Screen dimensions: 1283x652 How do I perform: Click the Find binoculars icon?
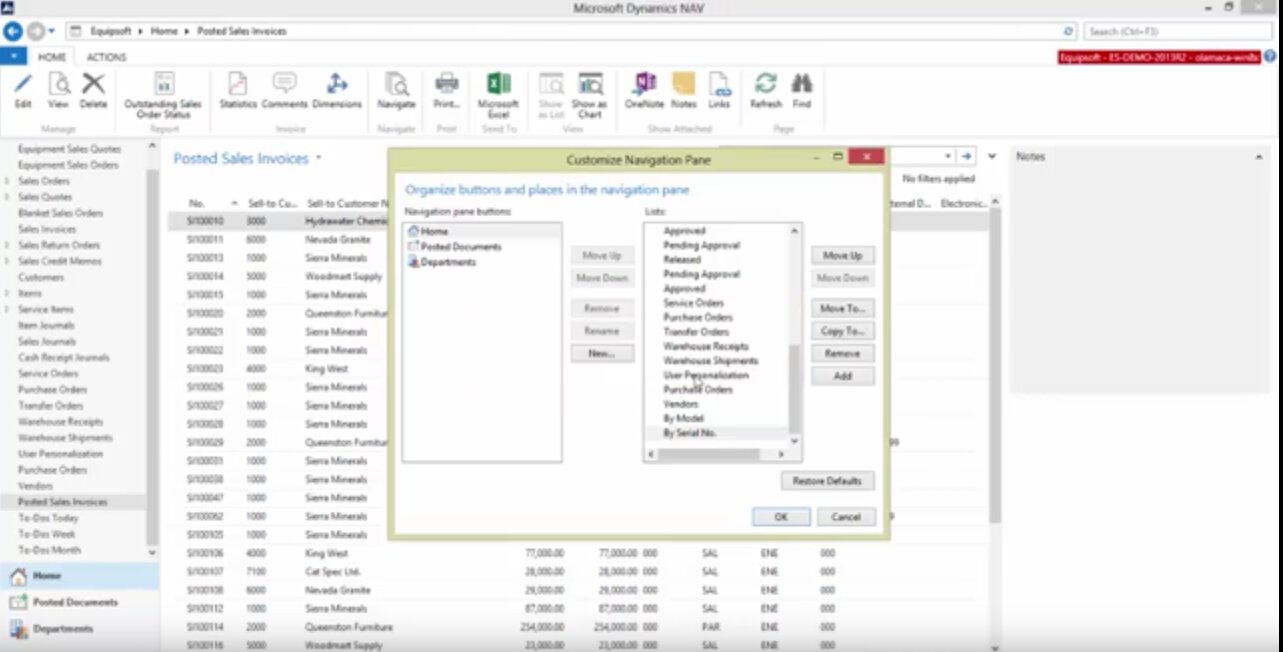(x=801, y=85)
